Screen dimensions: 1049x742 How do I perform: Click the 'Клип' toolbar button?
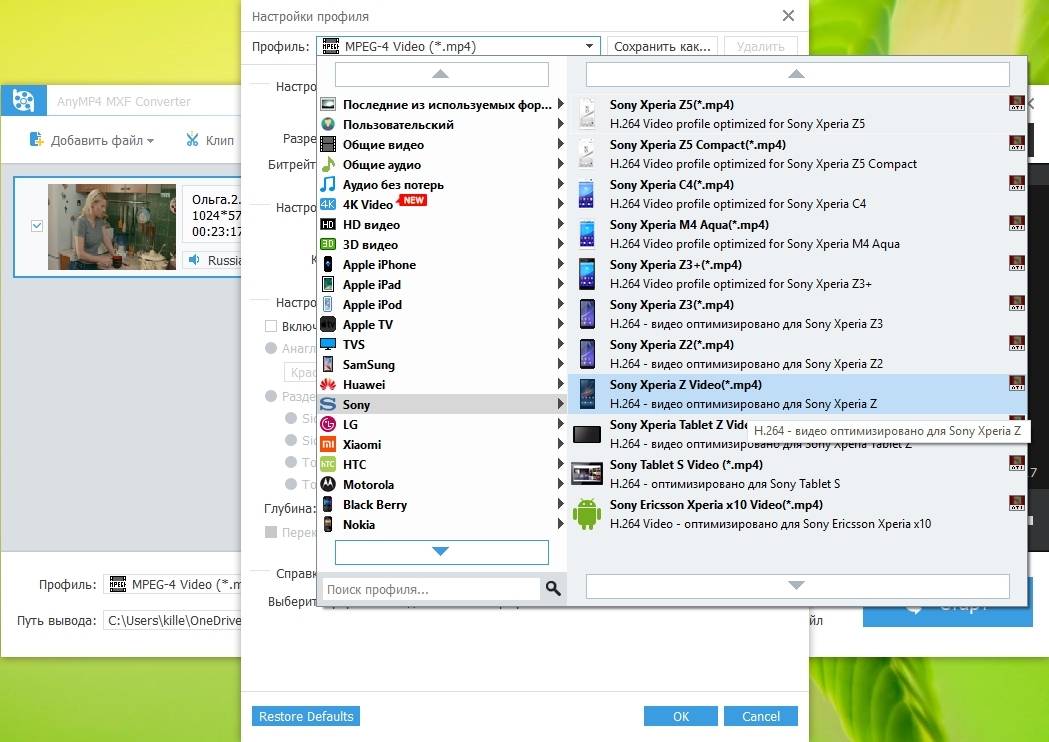[x=209, y=140]
